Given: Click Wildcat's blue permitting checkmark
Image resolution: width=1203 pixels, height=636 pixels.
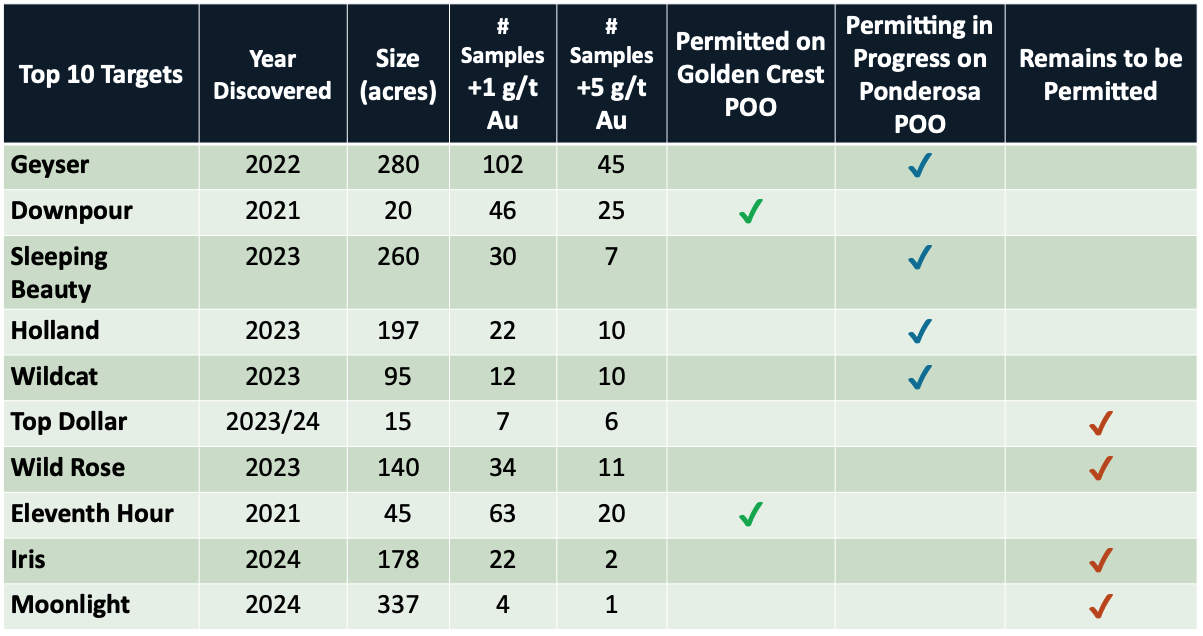Looking at the screenshot, I should coord(919,377).
